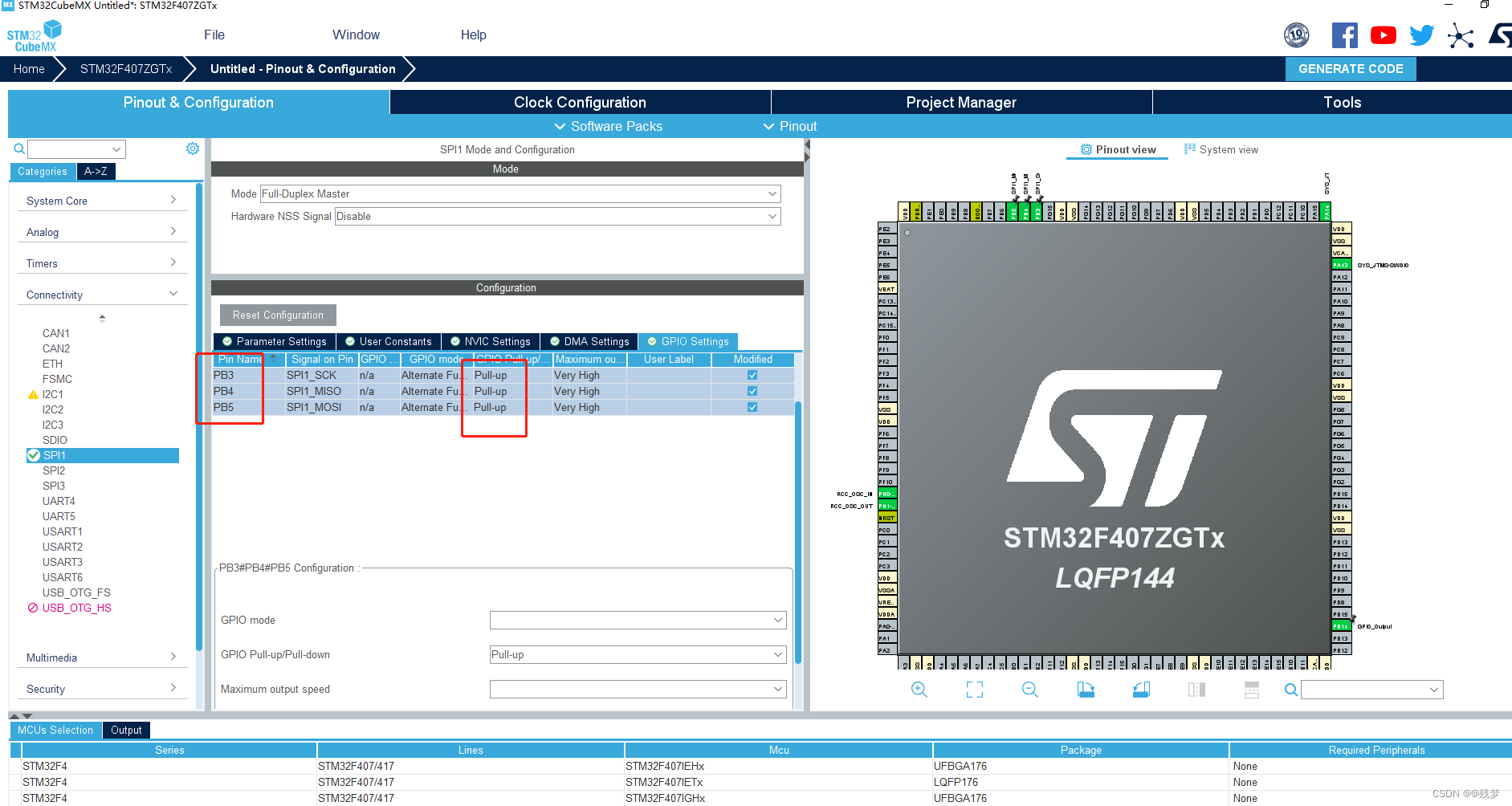Fit the pinout to the view
Screen dimensions: 1512x806
pos(975,690)
